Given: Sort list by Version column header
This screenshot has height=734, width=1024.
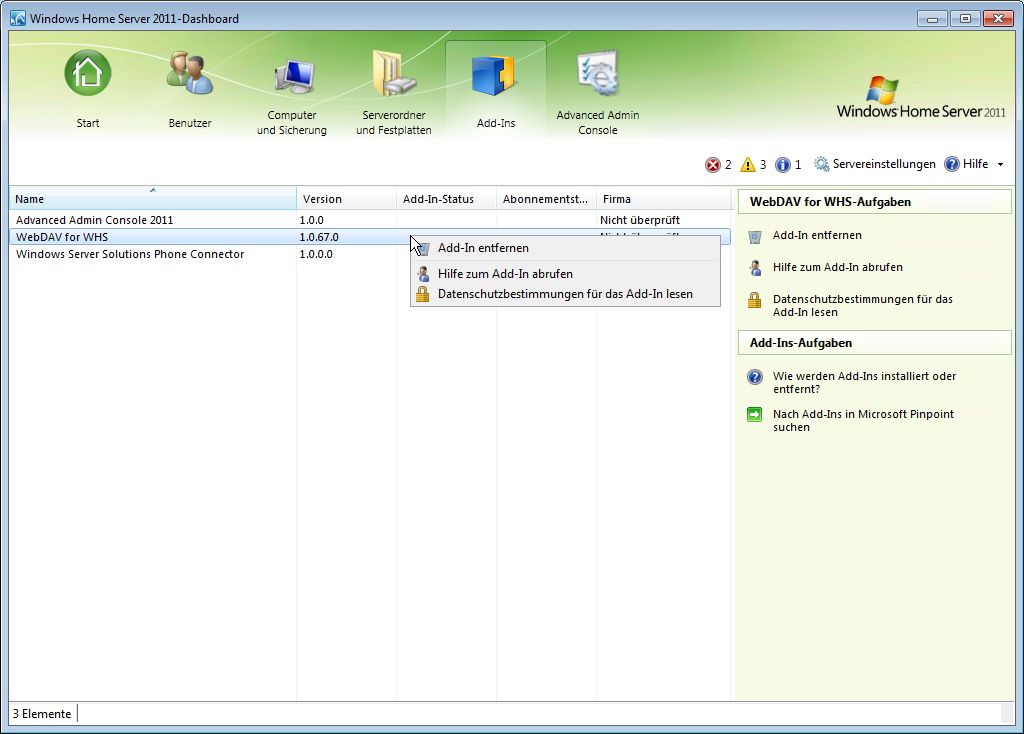Looking at the screenshot, I should 347,199.
